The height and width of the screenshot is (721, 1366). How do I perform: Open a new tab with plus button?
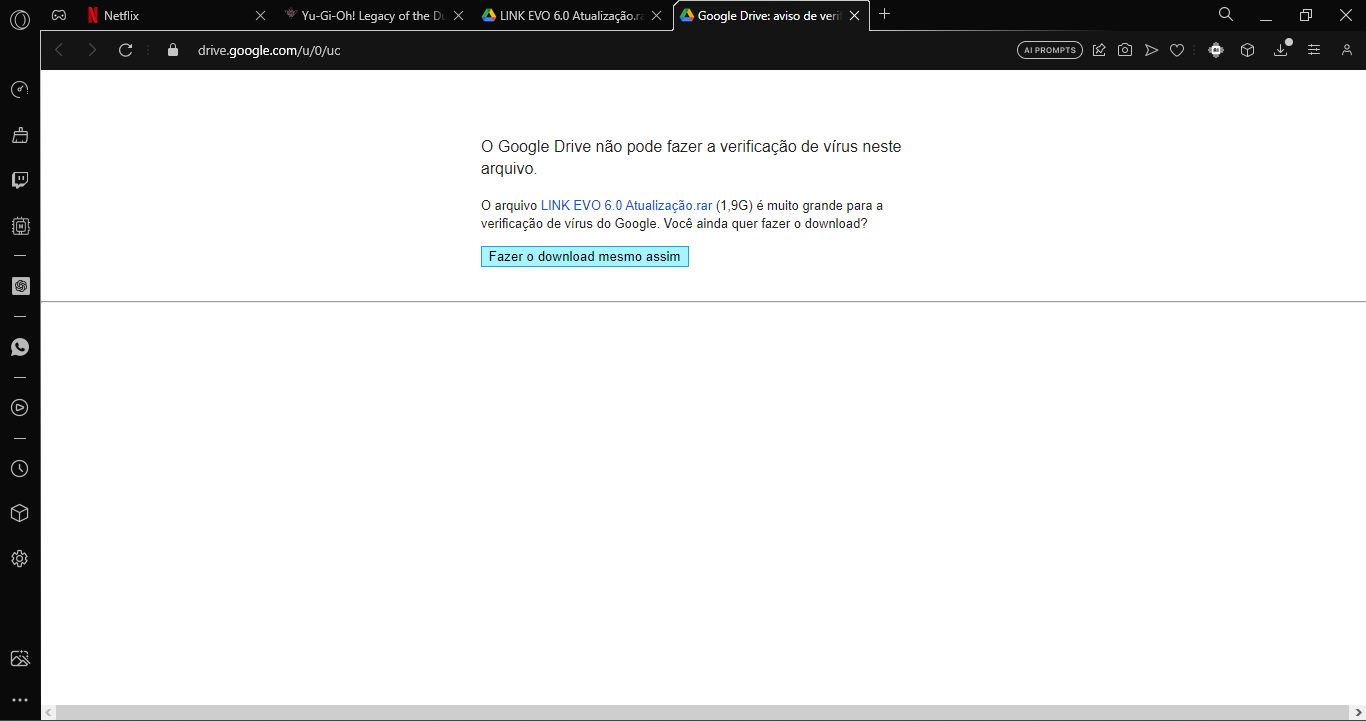pos(884,14)
